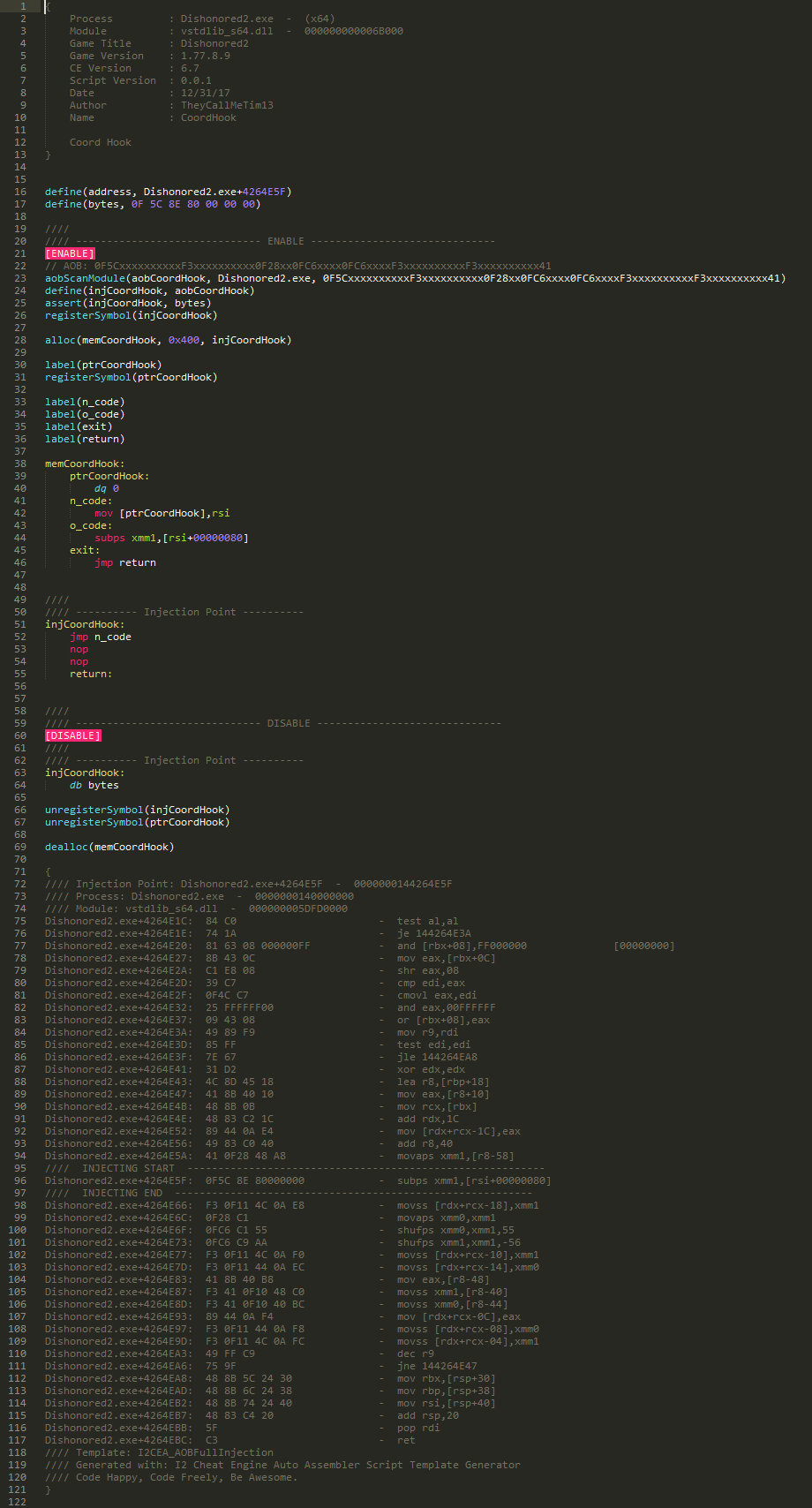The image size is (812, 1508).
Task: Click the 'Script Version : 0.0.1' line
Action: 140,80
